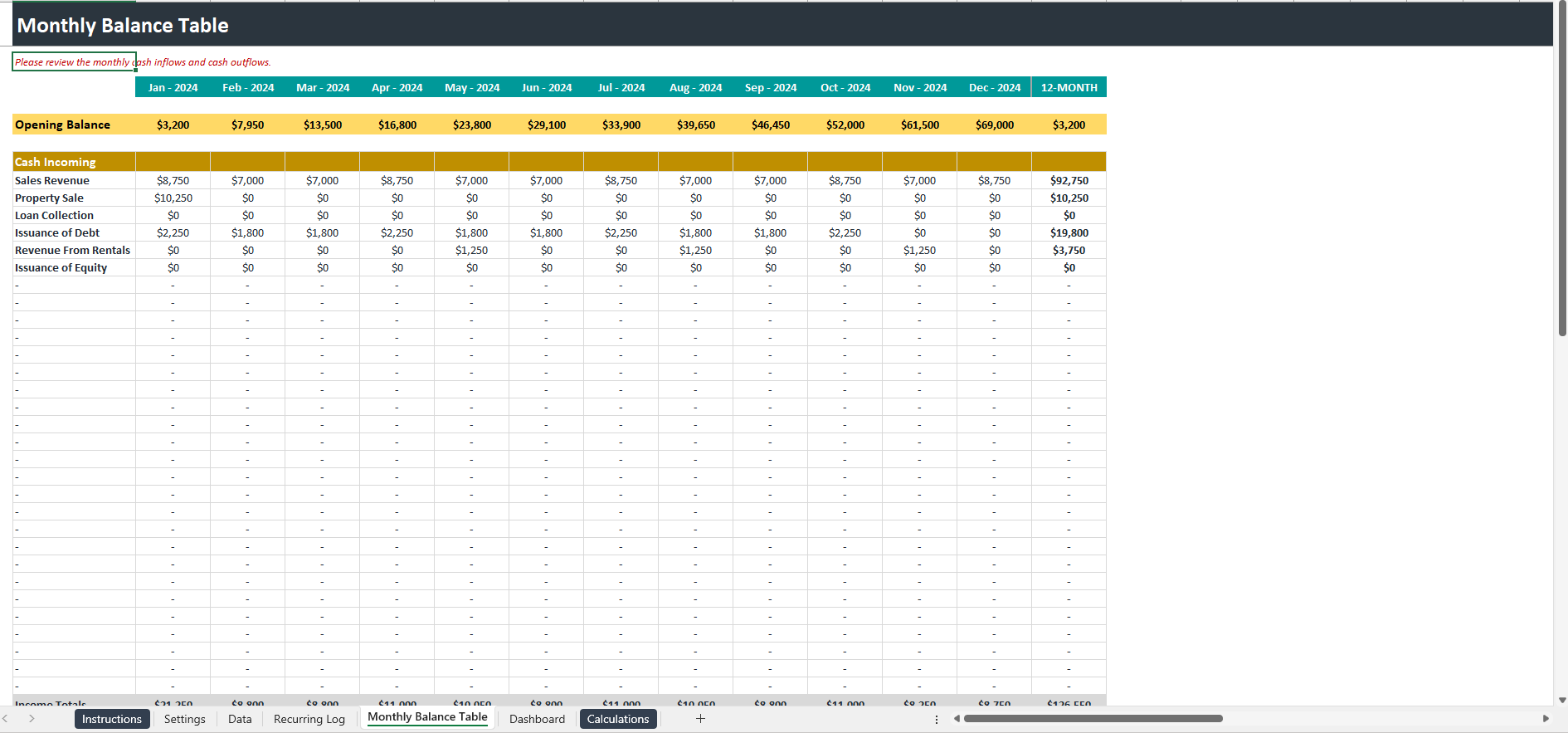
Task: Click horizontal scrollbar left arrow
Action: (x=957, y=719)
